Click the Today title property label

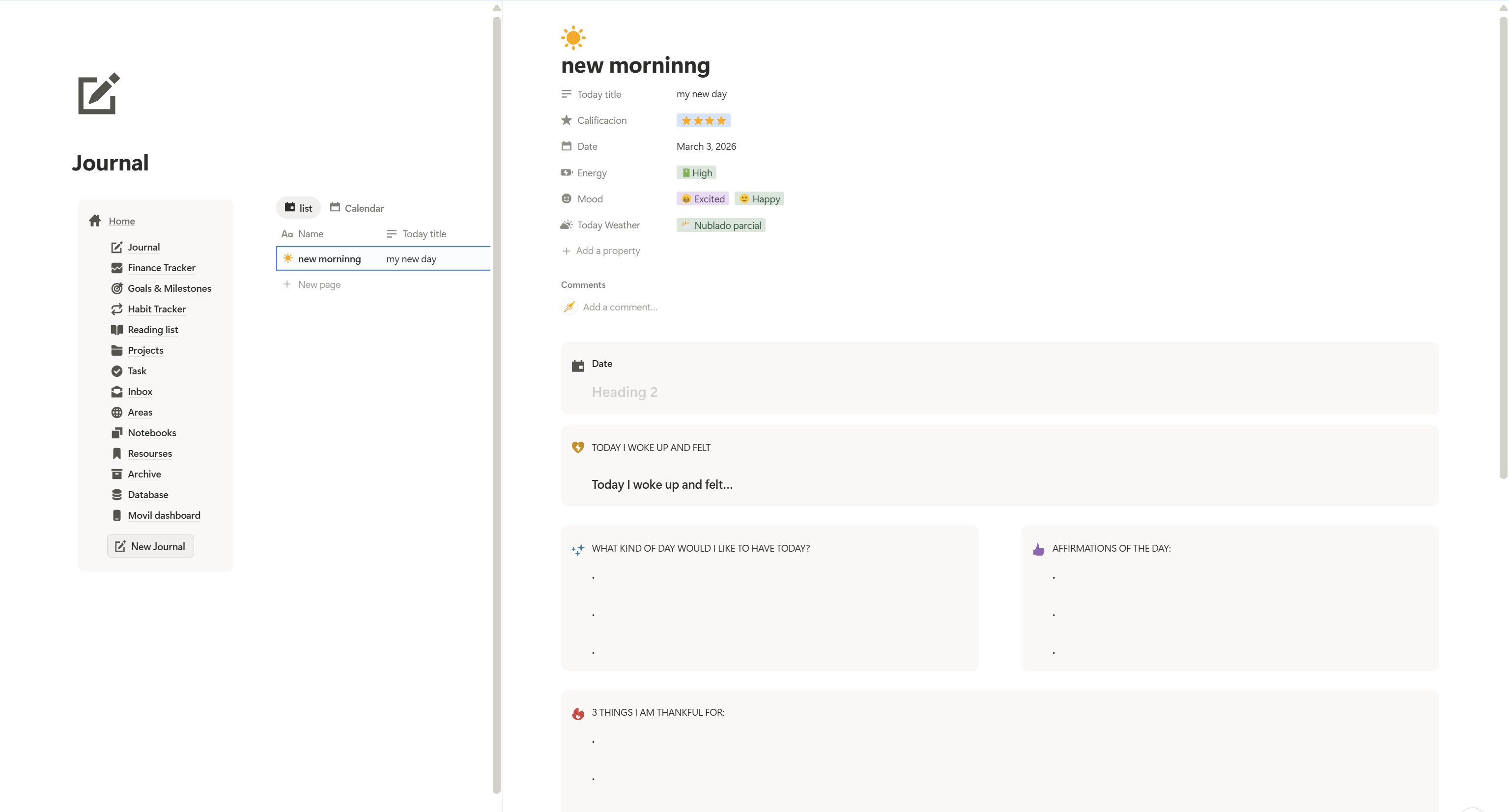598,94
